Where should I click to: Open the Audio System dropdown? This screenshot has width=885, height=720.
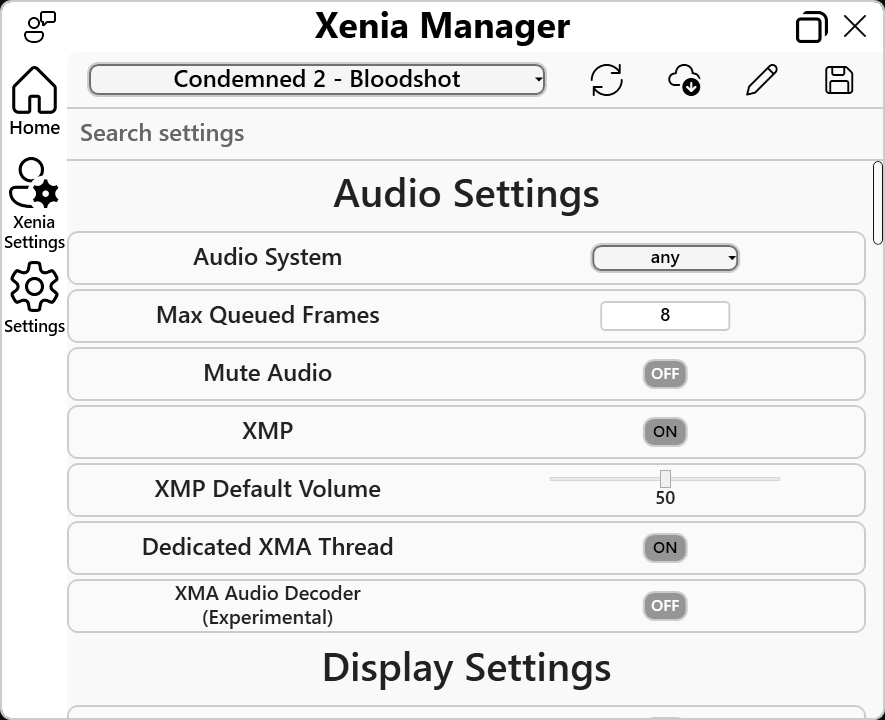point(665,258)
